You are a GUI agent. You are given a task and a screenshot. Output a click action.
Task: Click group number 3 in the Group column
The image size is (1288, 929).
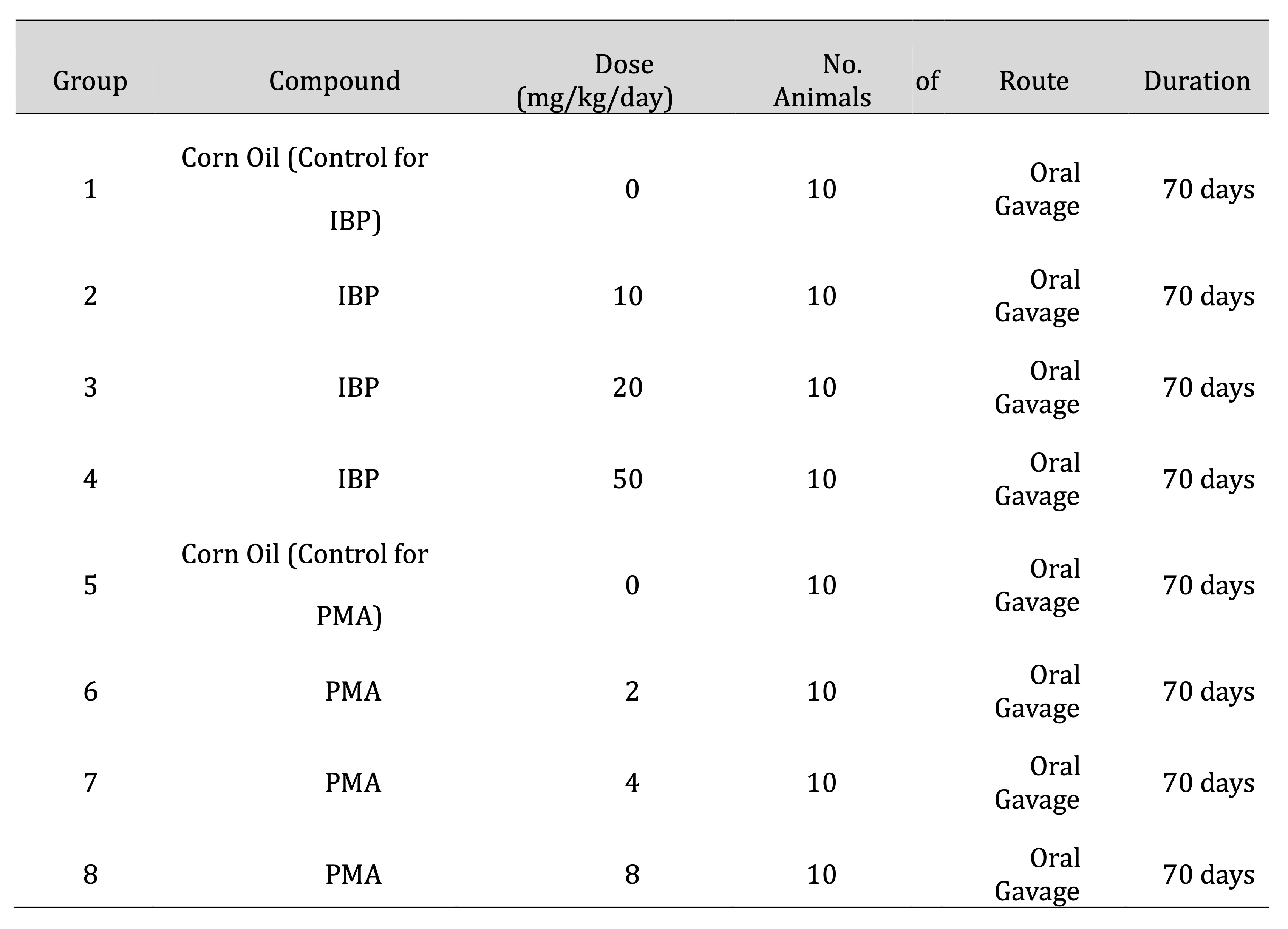pos(90,387)
